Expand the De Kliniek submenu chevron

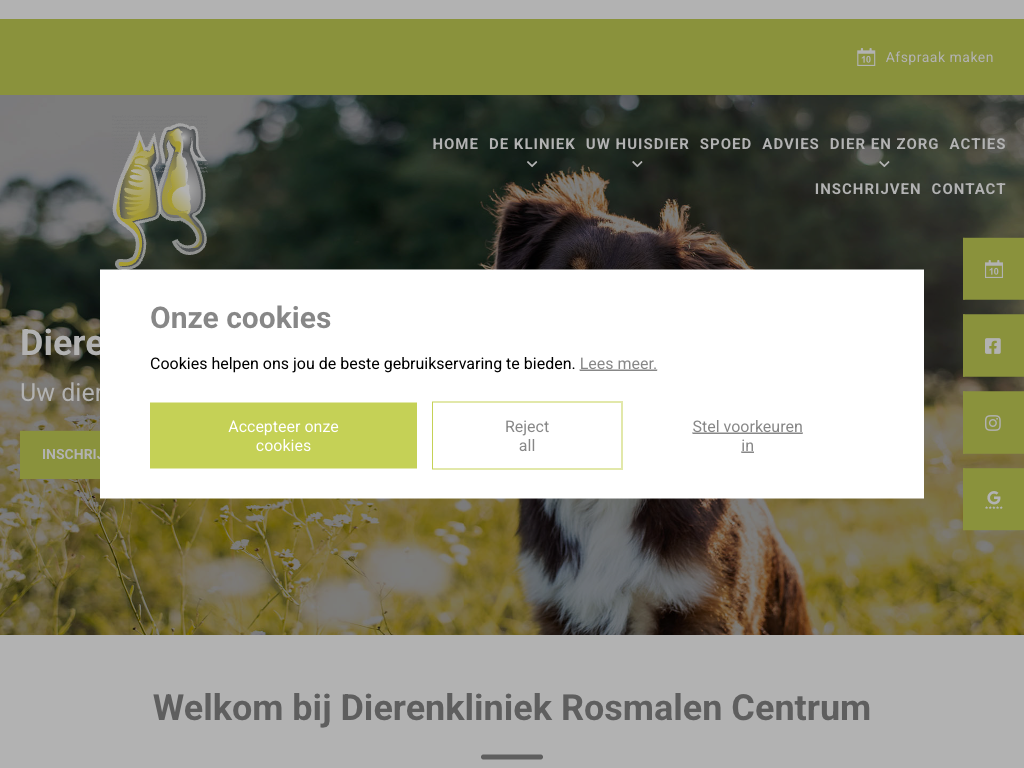[532, 165]
